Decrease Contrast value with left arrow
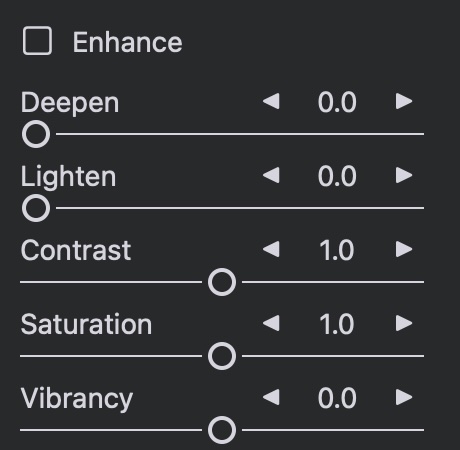The width and height of the screenshot is (460, 450). tap(271, 249)
